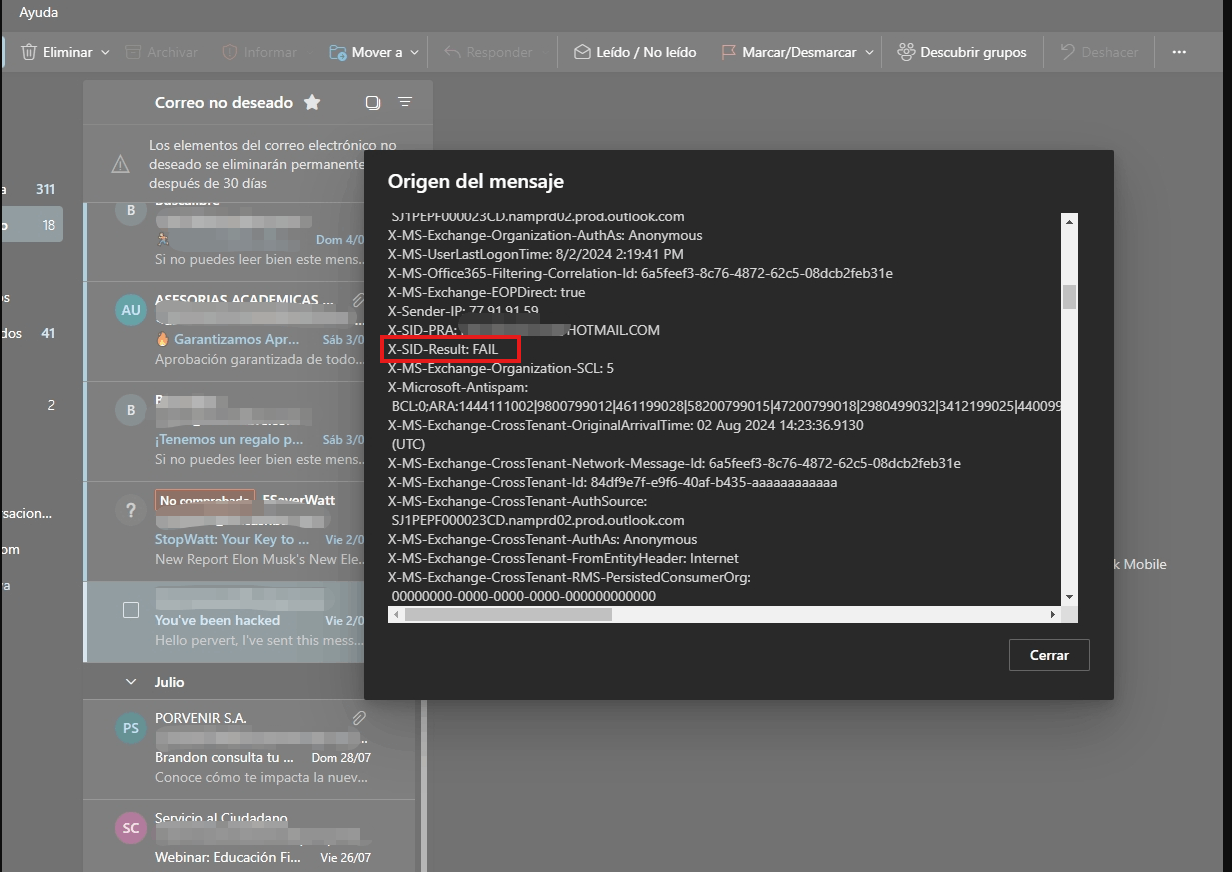Click the X-SID-Result: FAIL line
Viewport: 1232px width, 872px height.
tap(442, 349)
